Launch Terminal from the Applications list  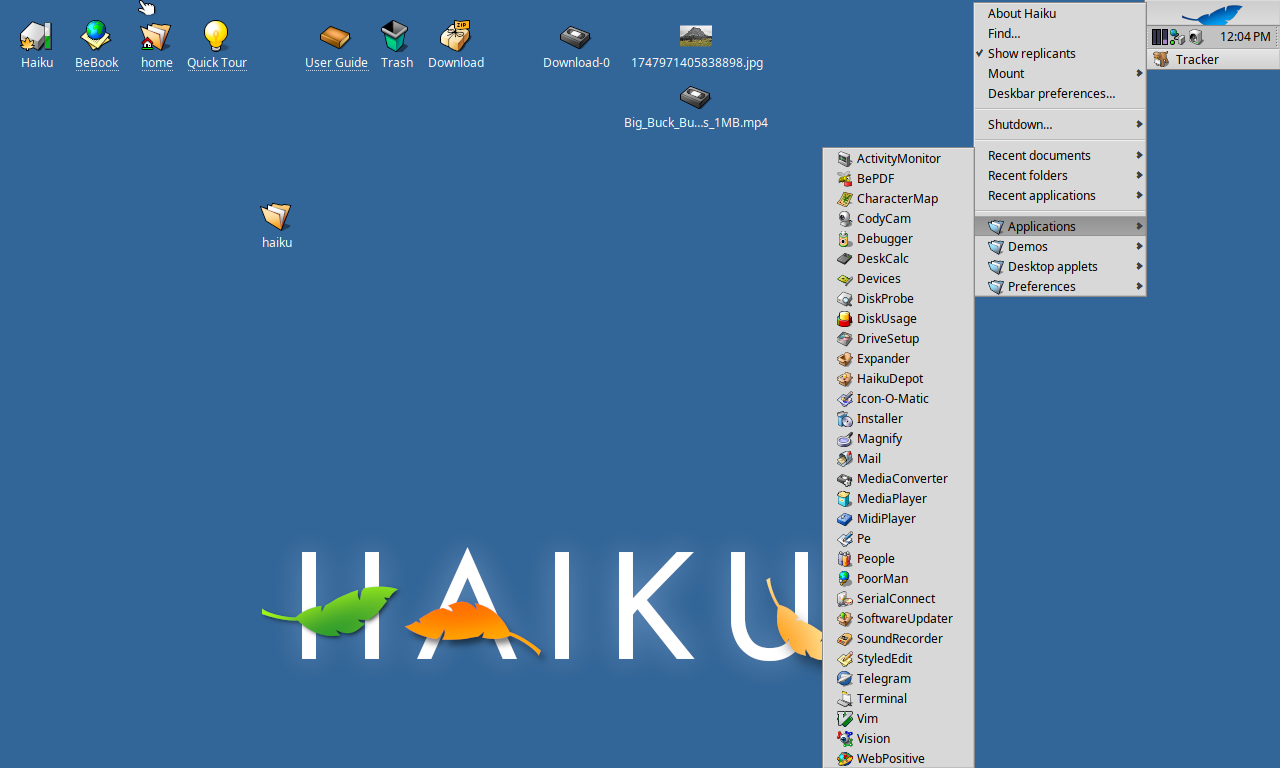[898, 698]
